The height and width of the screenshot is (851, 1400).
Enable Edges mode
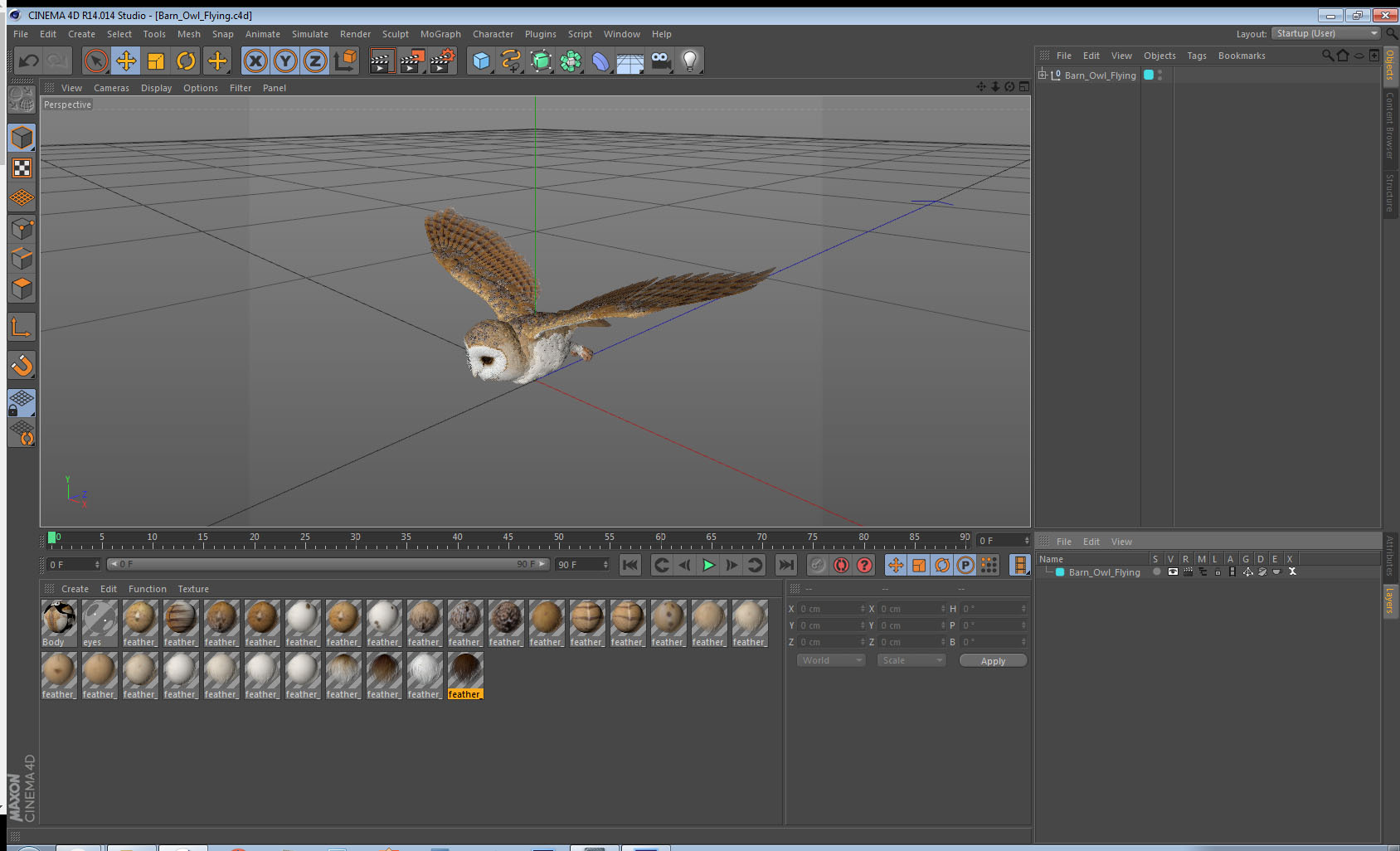(22, 259)
